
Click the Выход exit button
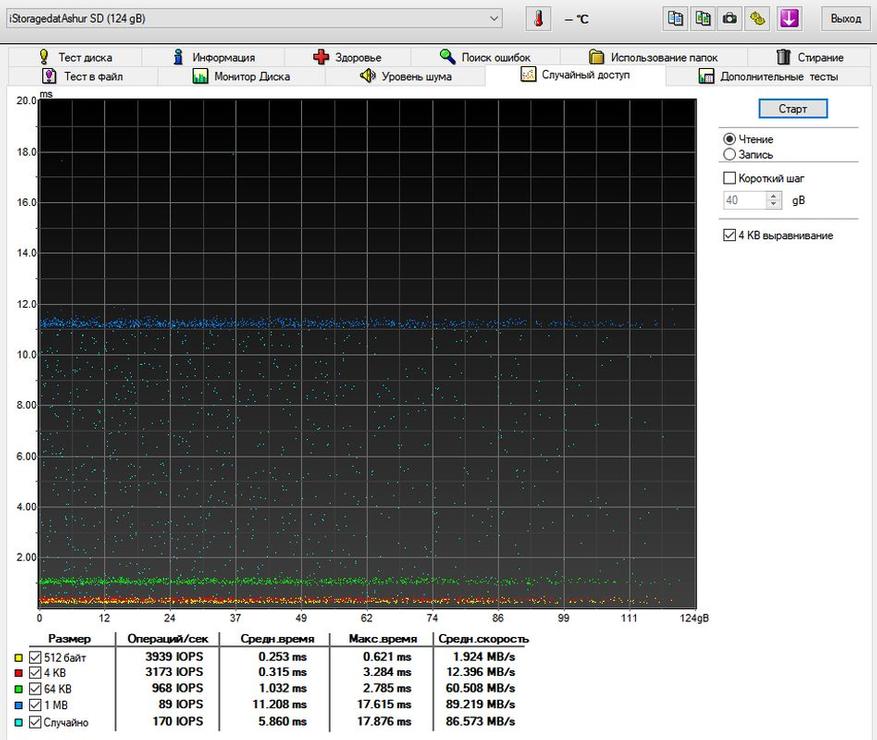click(845, 19)
